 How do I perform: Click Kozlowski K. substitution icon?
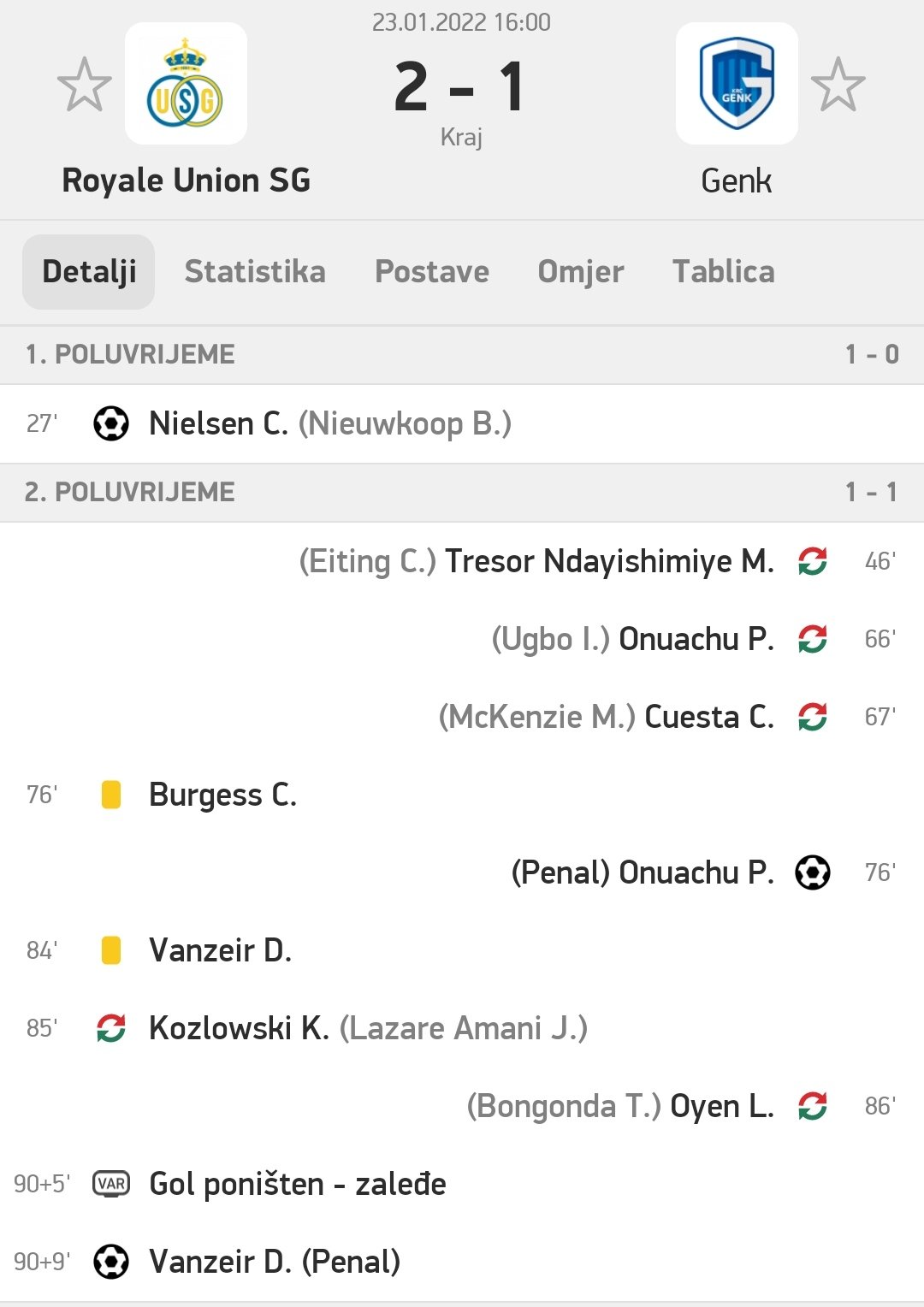[111, 1028]
